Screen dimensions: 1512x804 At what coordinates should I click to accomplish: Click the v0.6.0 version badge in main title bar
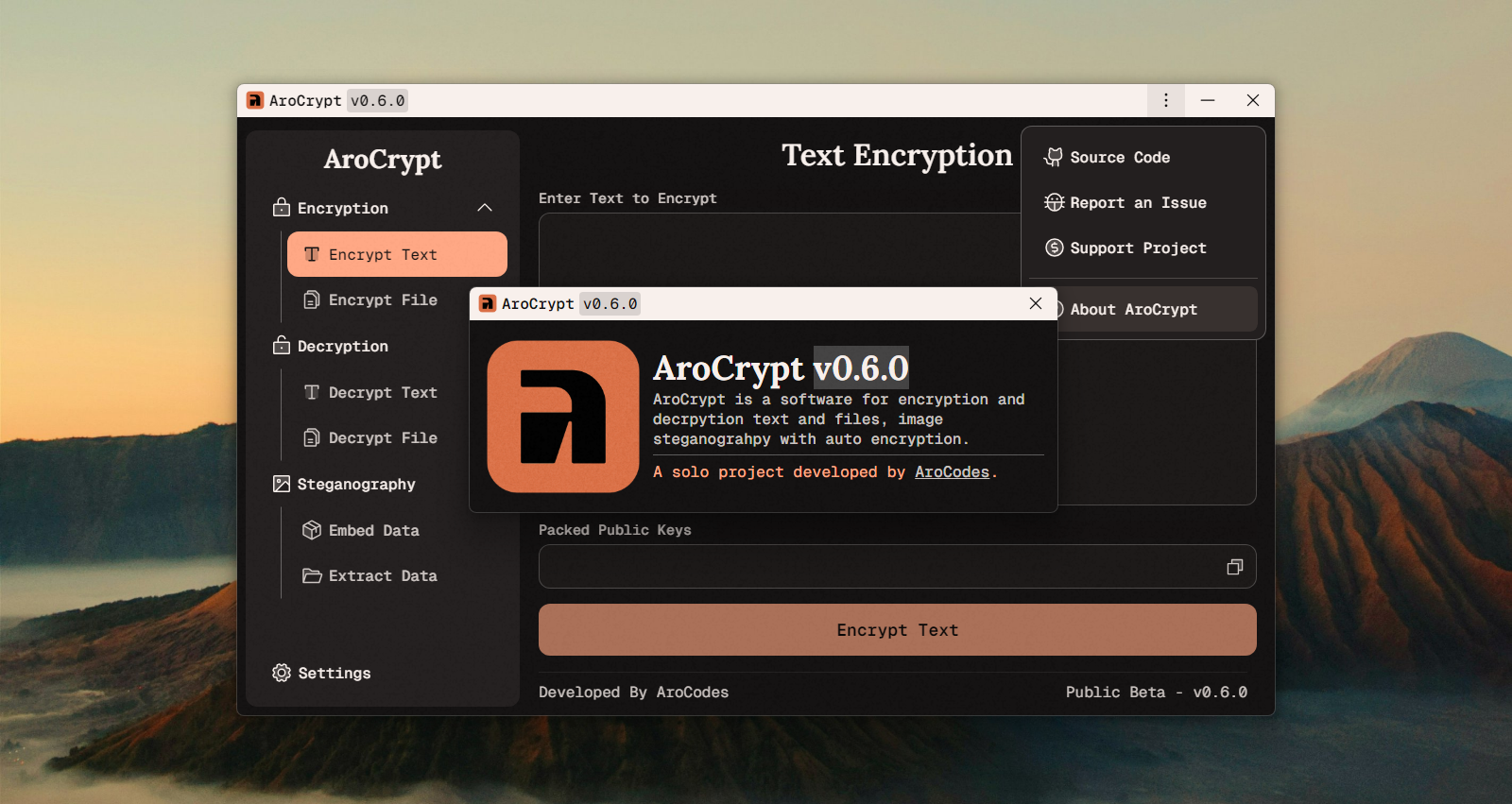click(377, 100)
